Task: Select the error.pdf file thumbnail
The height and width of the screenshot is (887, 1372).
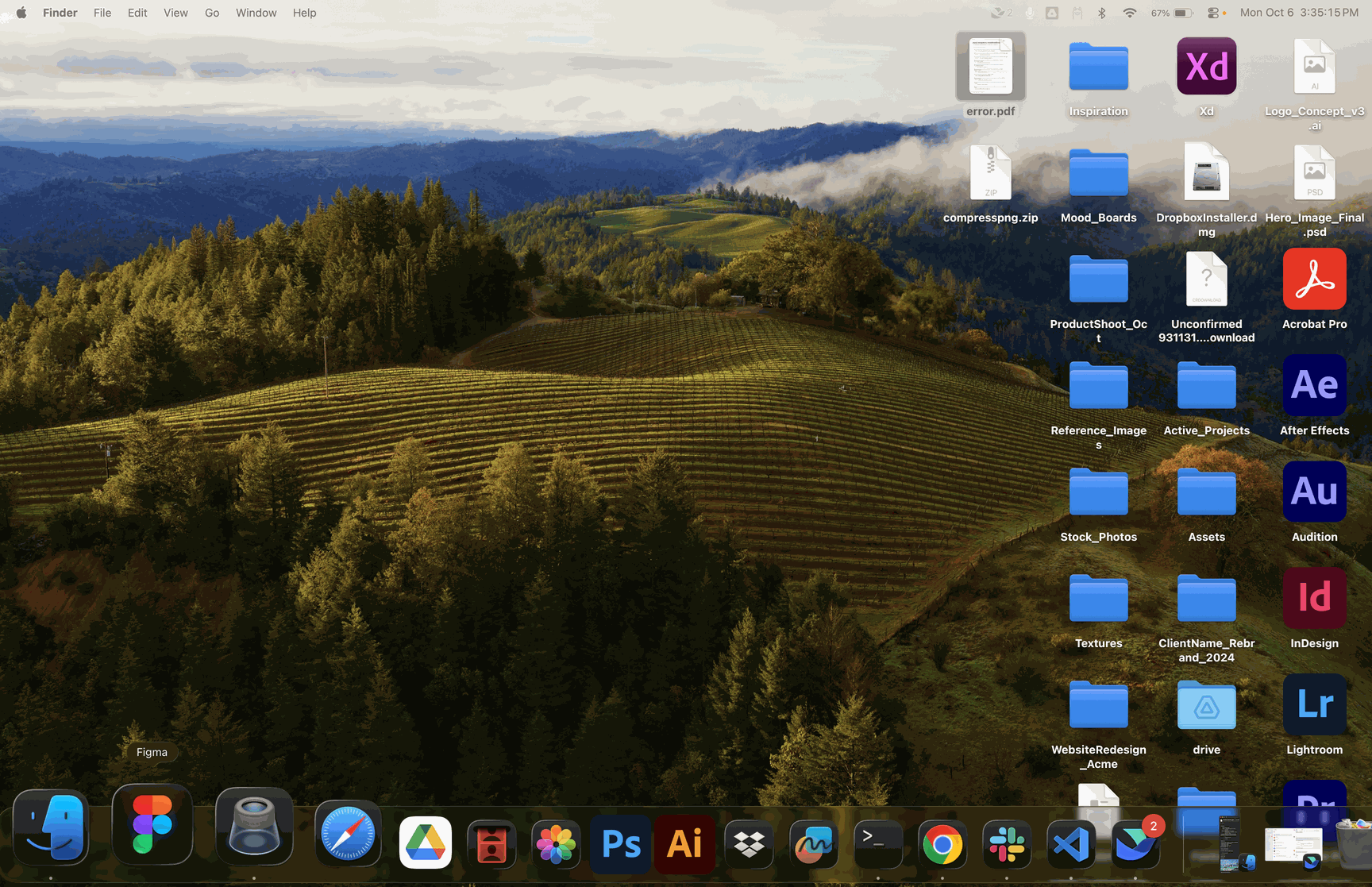Action: pos(990,67)
